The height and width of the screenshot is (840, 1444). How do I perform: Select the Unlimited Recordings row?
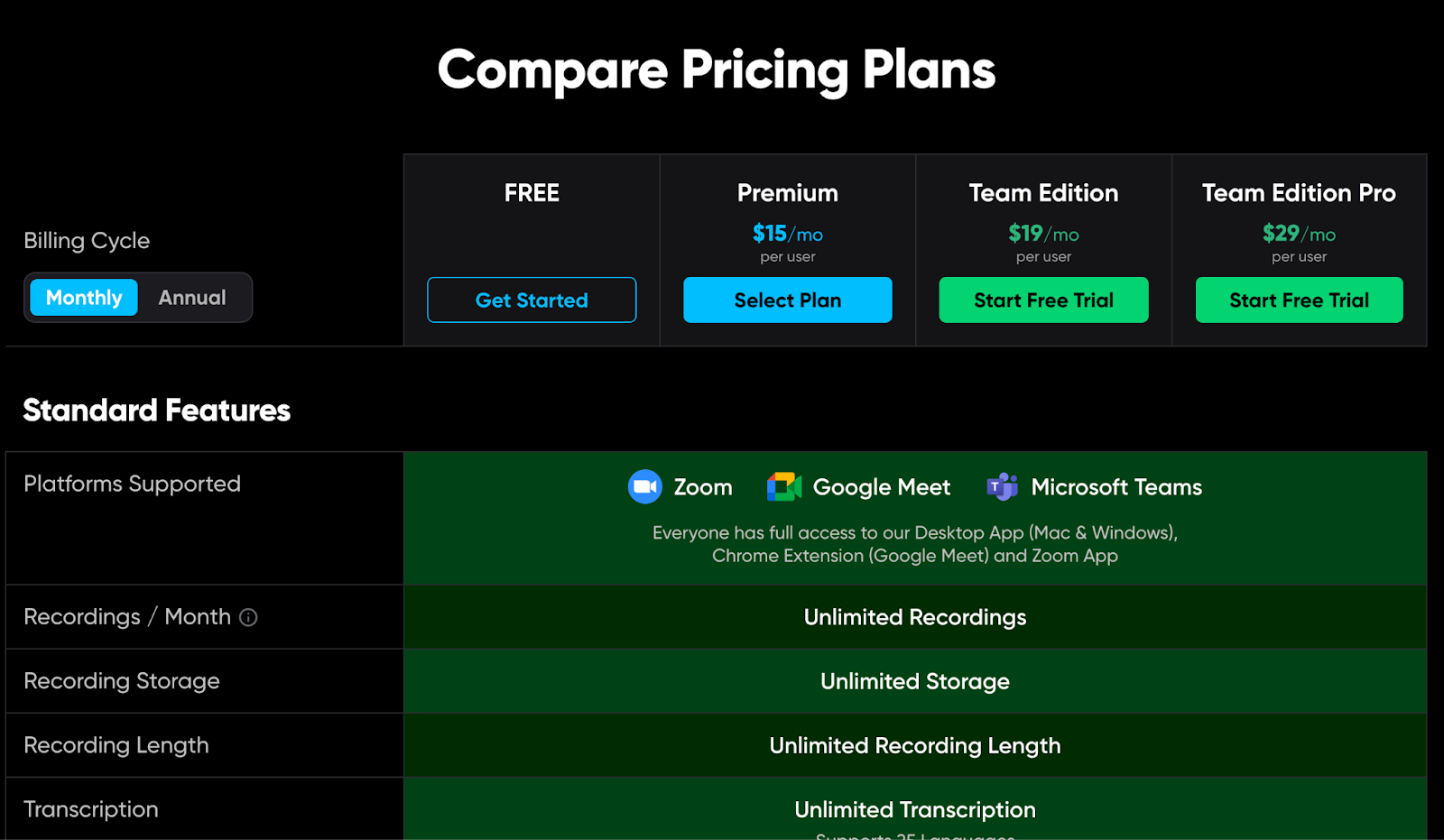tap(915, 617)
